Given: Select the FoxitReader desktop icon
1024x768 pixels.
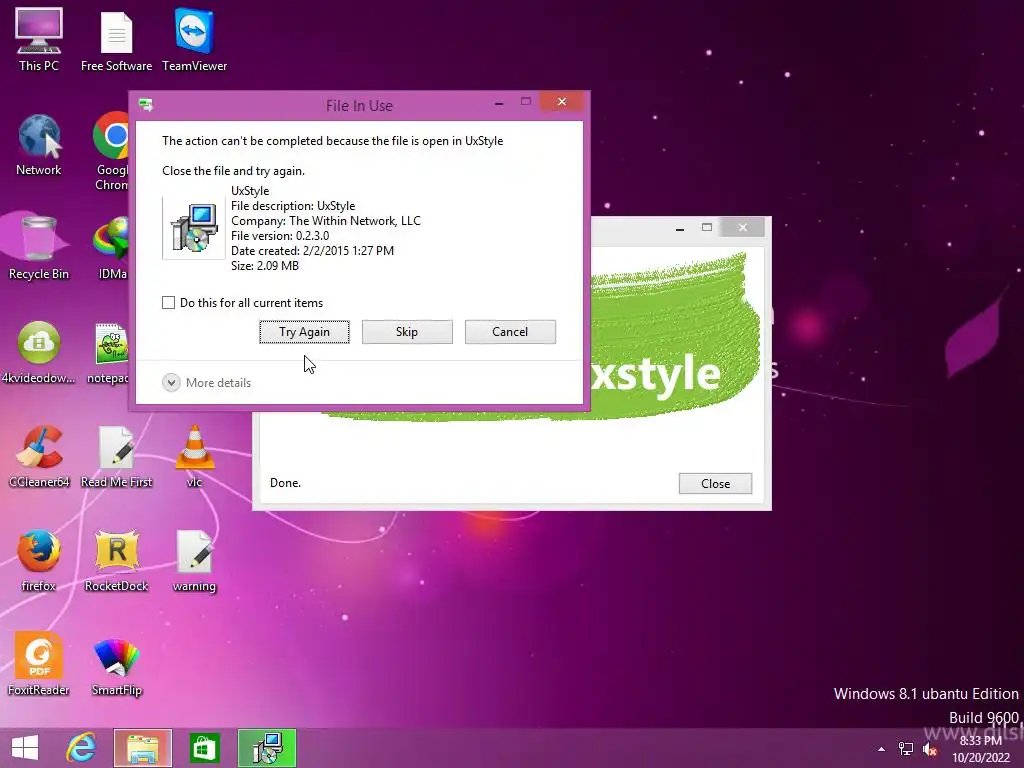Looking at the screenshot, I should pos(39,664).
